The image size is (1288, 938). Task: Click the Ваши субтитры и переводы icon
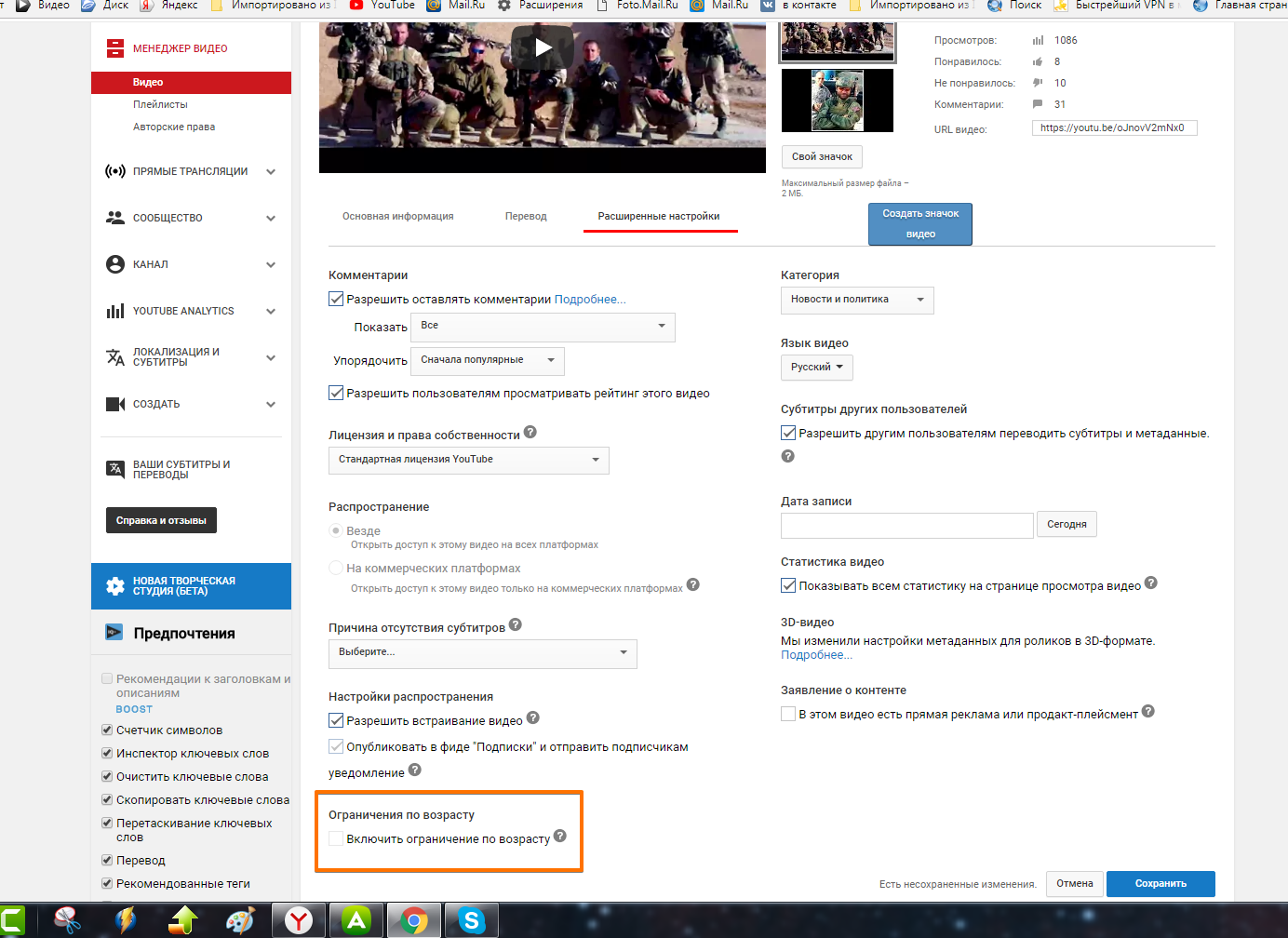coord(115,469)
